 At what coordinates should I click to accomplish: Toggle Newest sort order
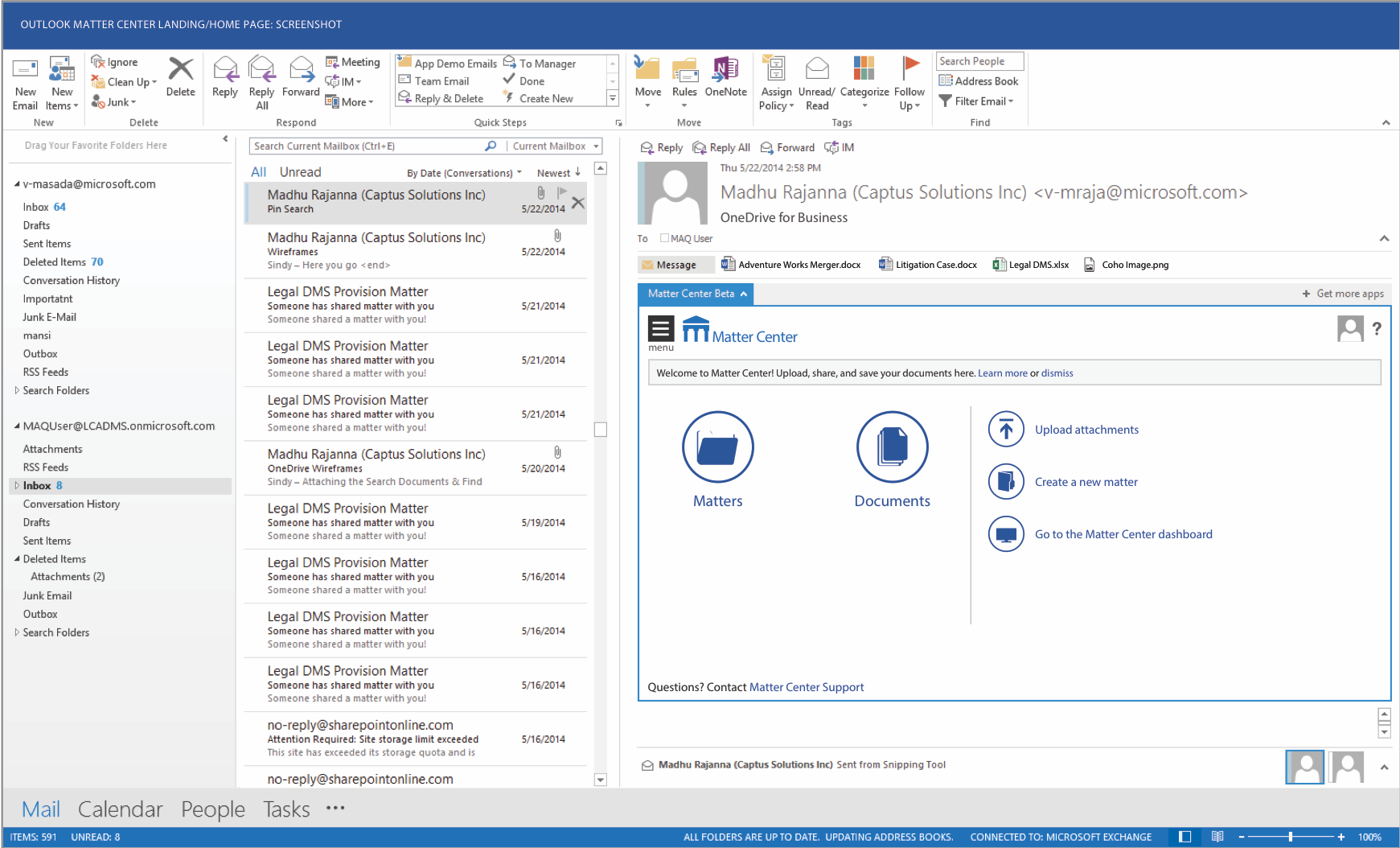(559, 172)
